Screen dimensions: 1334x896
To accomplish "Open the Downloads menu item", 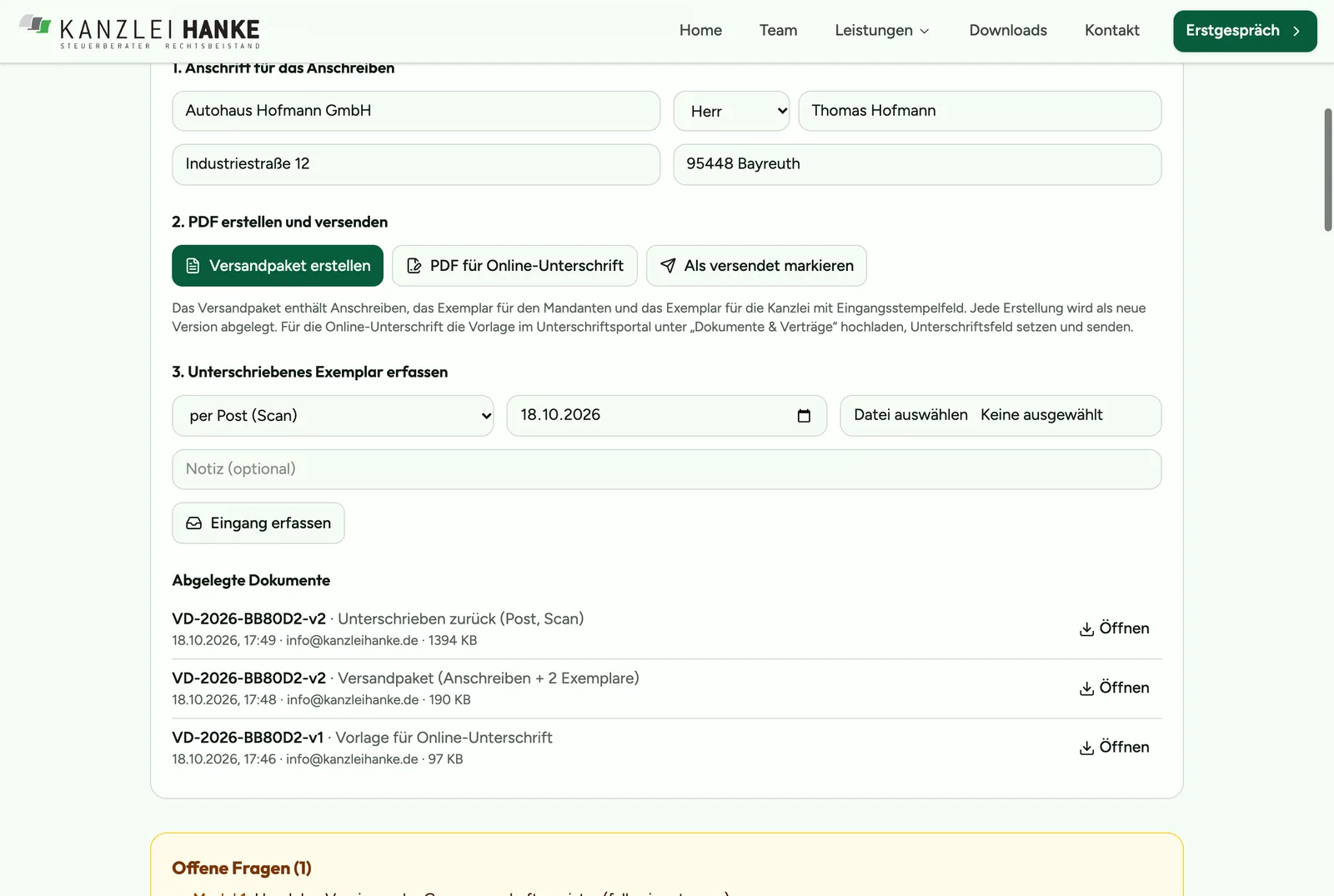I will 1008,30.
